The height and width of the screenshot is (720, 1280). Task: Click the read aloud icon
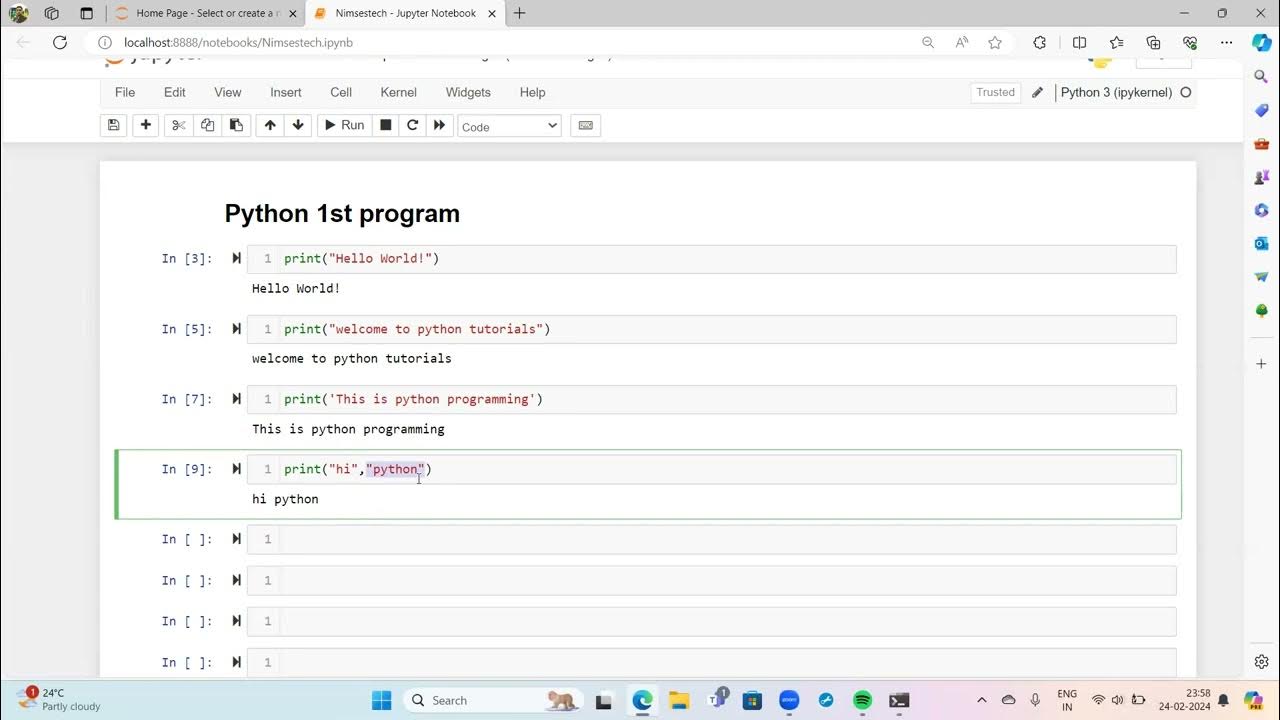[962, 42]
